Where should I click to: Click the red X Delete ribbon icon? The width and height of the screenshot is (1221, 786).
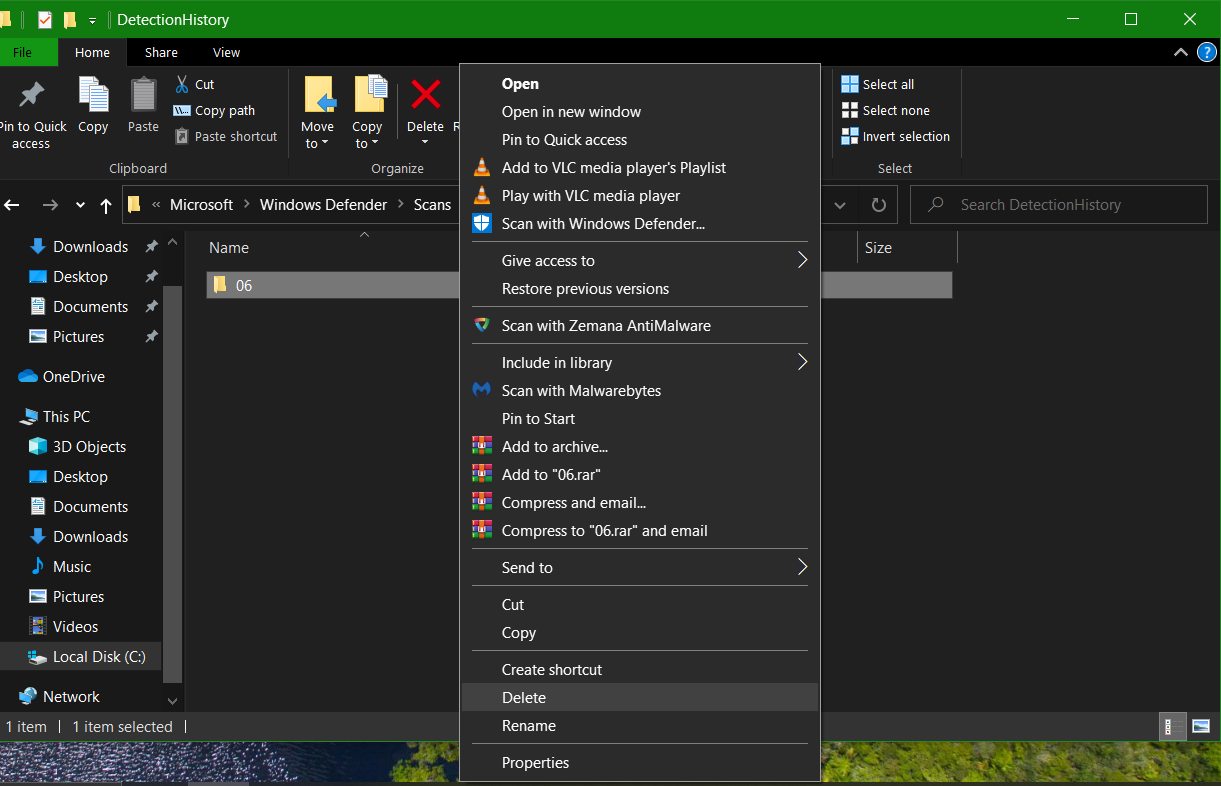(426, 95)
